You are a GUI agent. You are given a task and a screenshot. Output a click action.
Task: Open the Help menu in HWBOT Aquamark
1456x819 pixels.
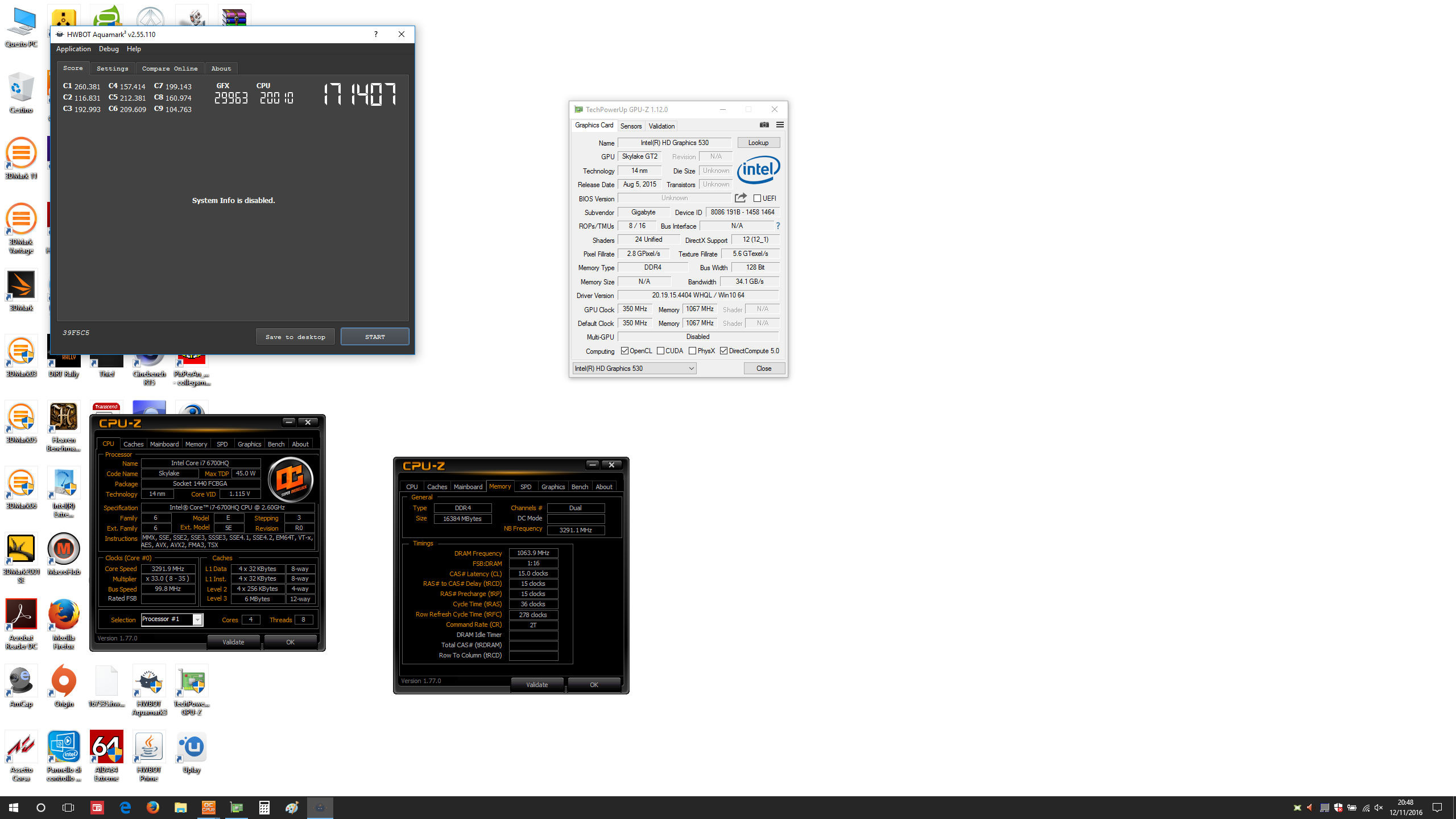click(134, 49)
